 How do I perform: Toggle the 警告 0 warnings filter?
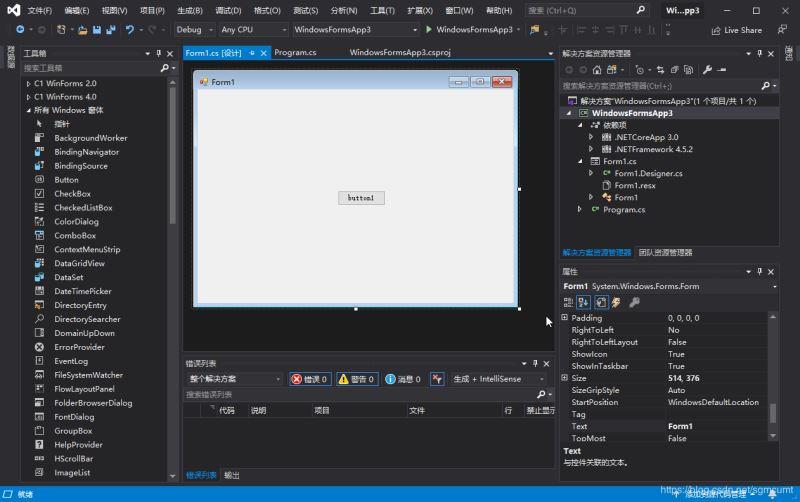click(357, 379)
